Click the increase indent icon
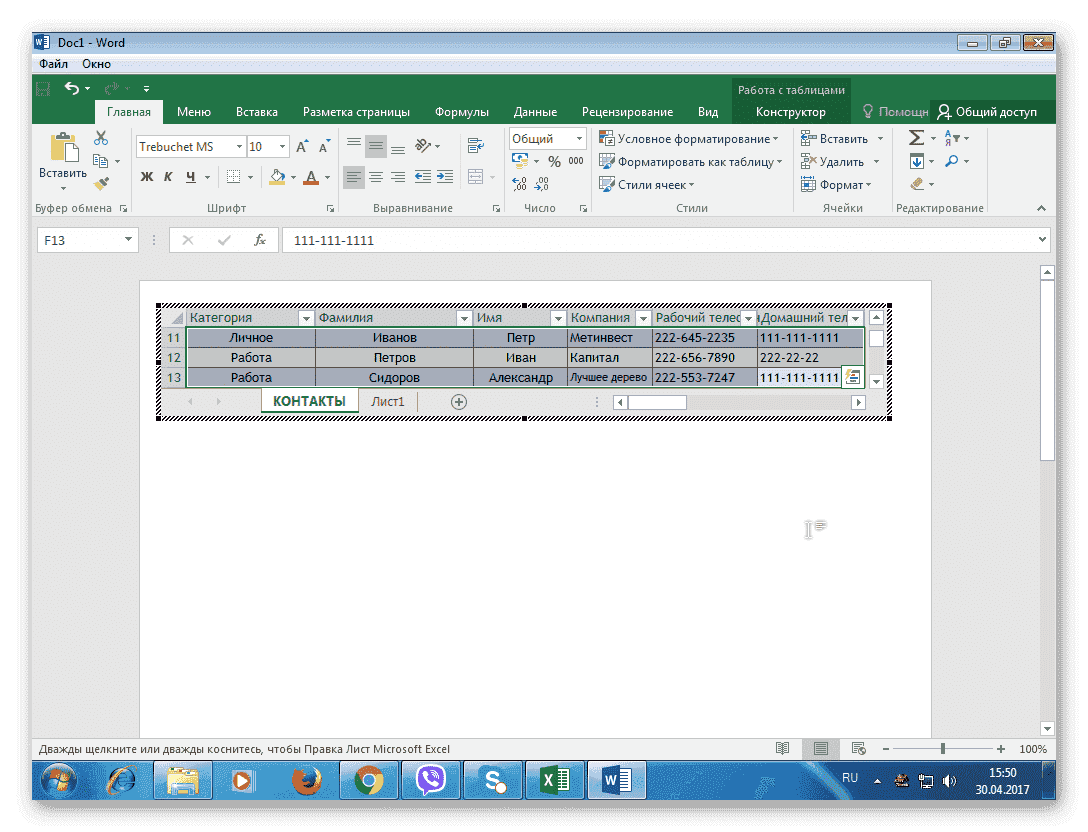This screenshot has width=1088, height=832. click(443, 177)
